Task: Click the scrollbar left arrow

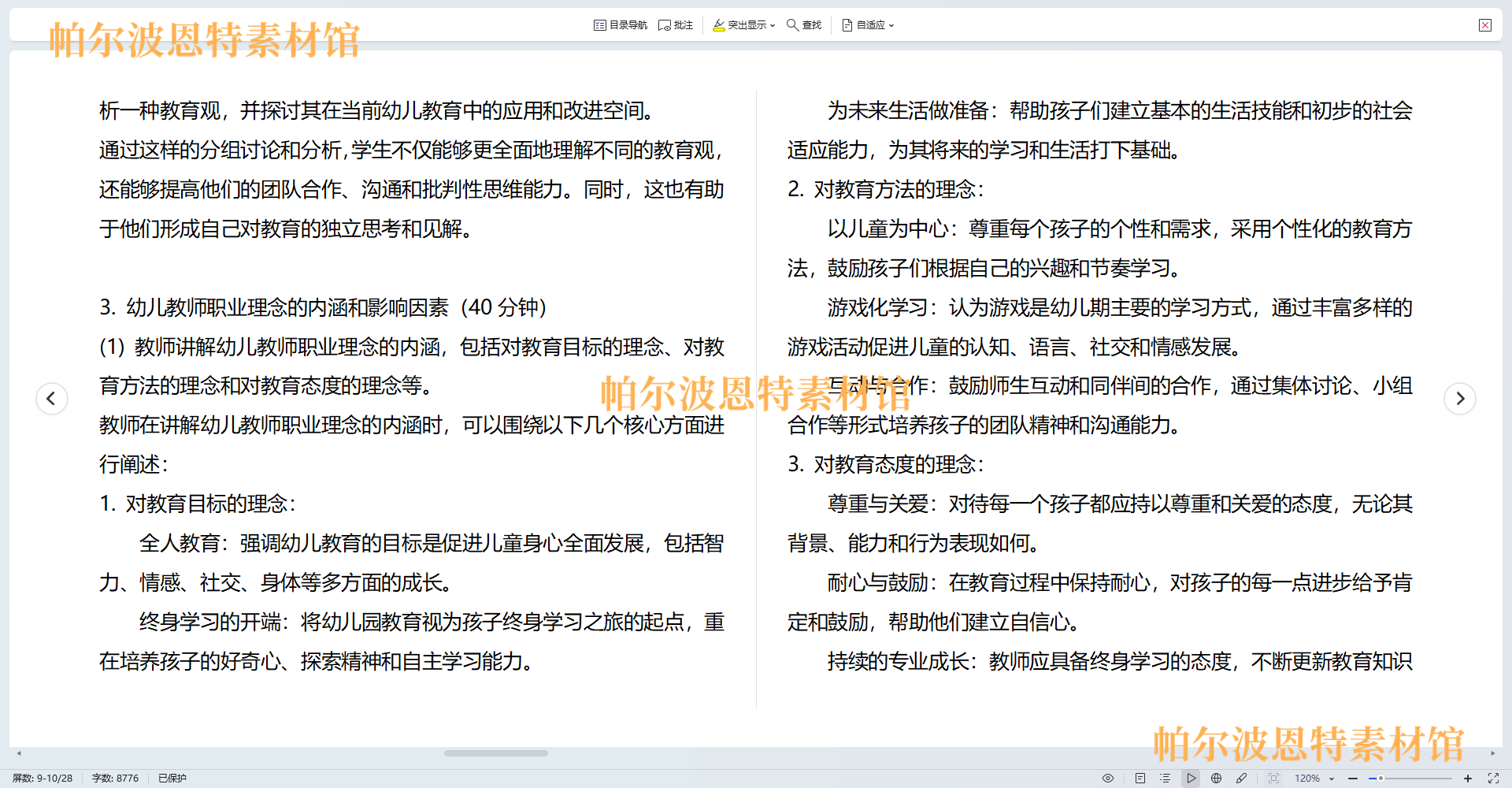Action: click(19, 753)
